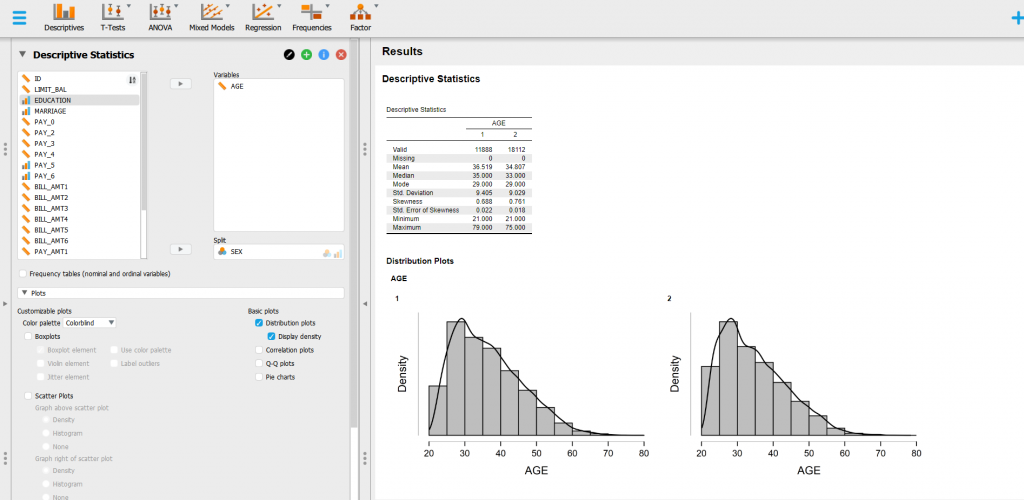Image resolution: width=1024 pixels, height=500 pixels.
Task: Open the Regression menu
Action: coord(263,17)
